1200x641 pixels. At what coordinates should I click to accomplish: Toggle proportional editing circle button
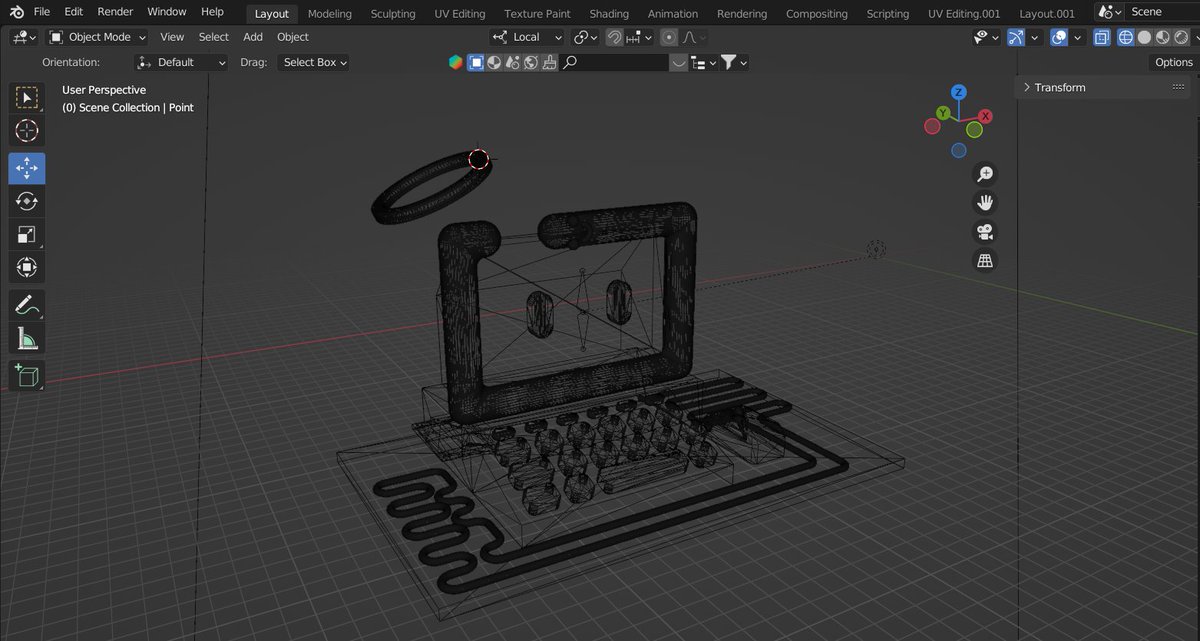point(669,37)
